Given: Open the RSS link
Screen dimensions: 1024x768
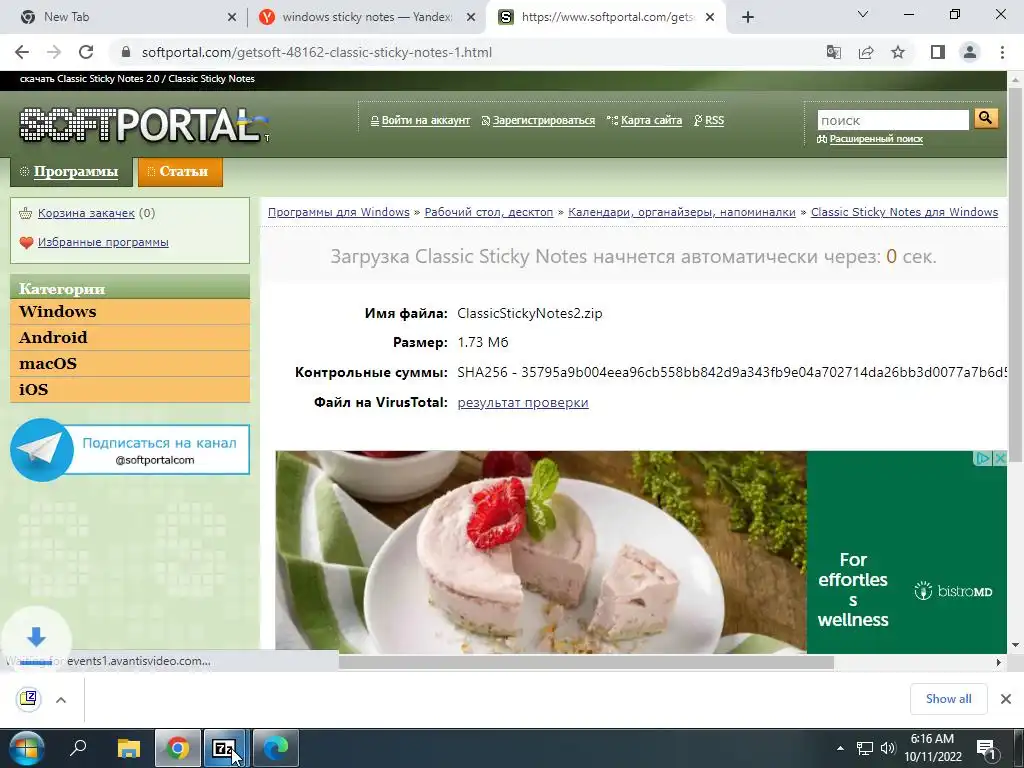Looking at the screenshot, I should click(x=714, y=120).
